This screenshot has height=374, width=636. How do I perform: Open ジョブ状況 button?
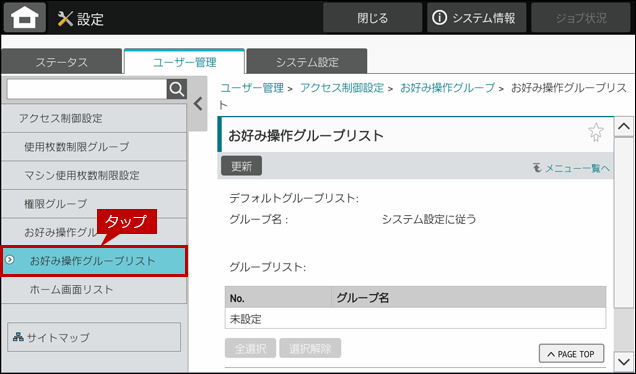[x=581, y=18]
